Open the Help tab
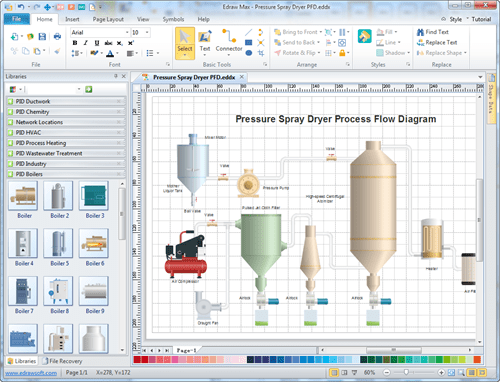 tap(203, 19)
